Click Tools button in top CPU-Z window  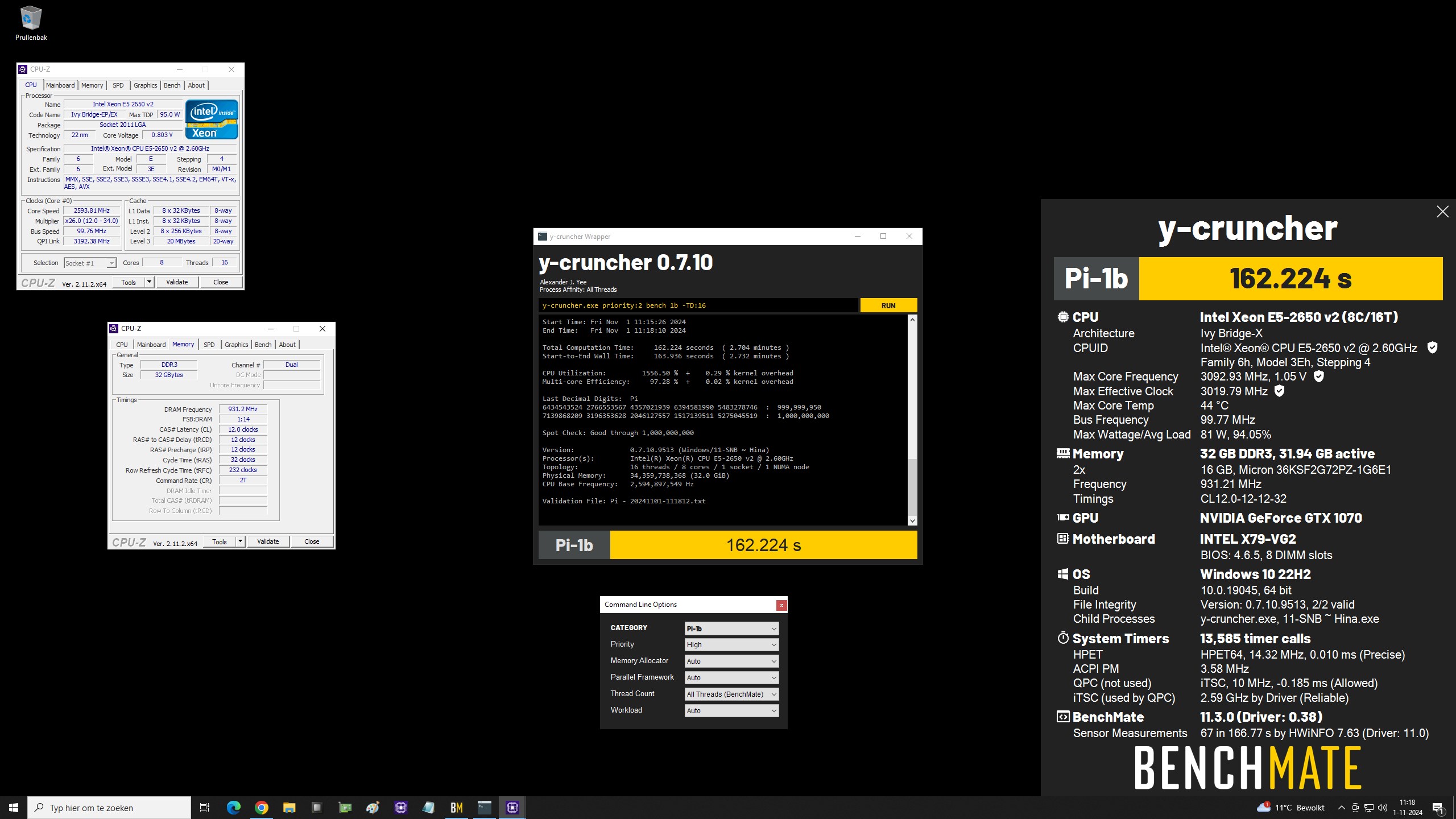pyautogui.click(x=129, y=282)
